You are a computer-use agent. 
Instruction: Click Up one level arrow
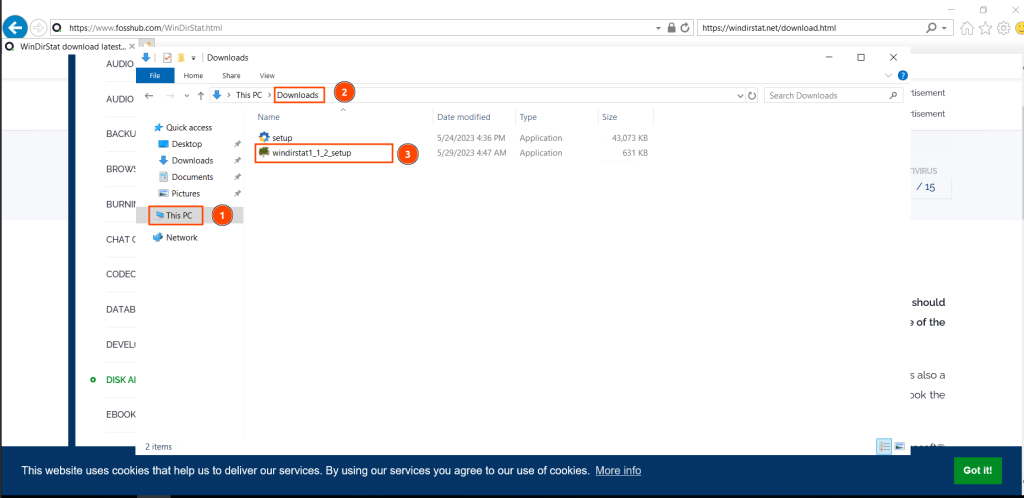[199, 95]
